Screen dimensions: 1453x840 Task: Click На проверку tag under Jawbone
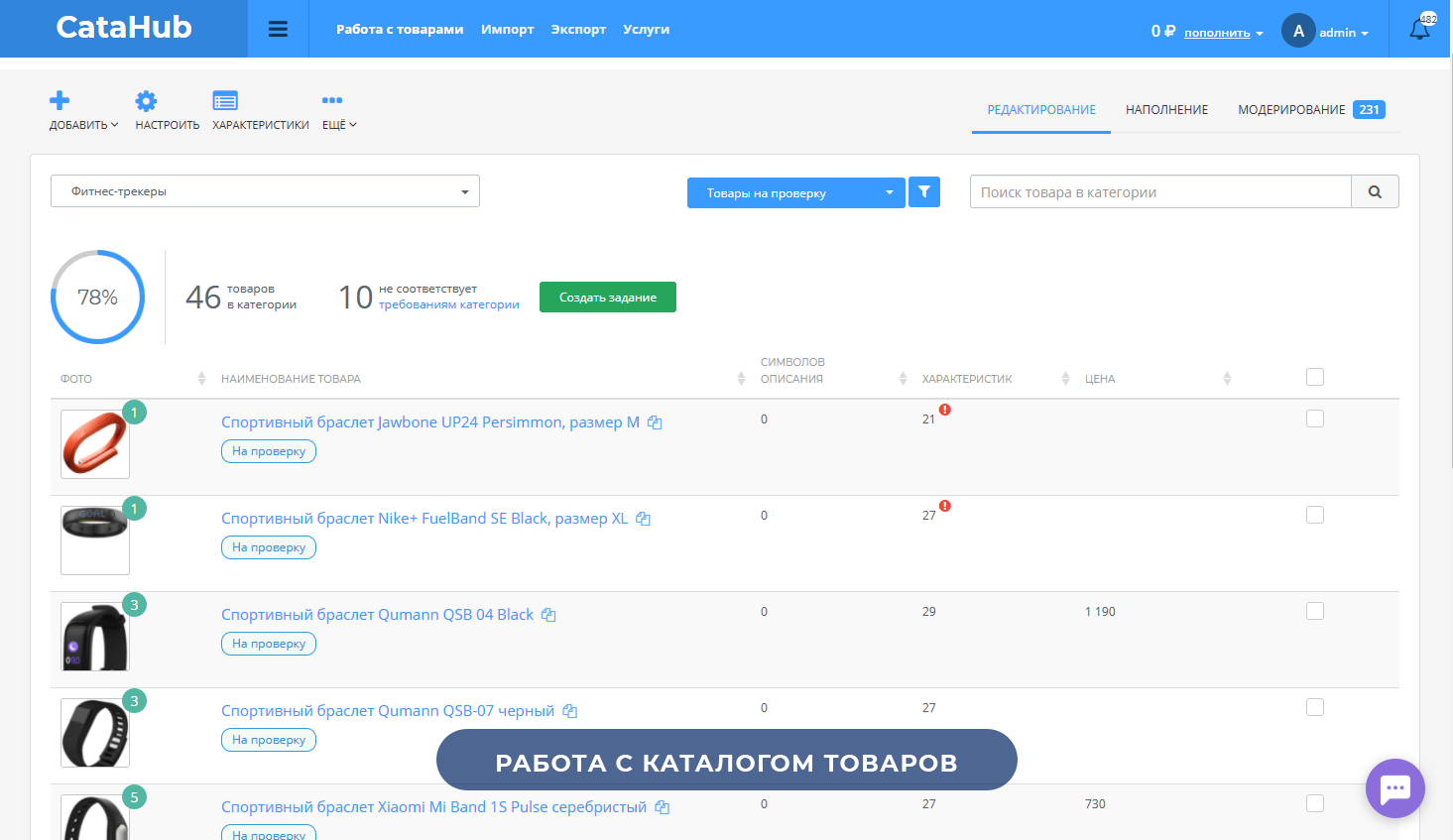[269, 451]
